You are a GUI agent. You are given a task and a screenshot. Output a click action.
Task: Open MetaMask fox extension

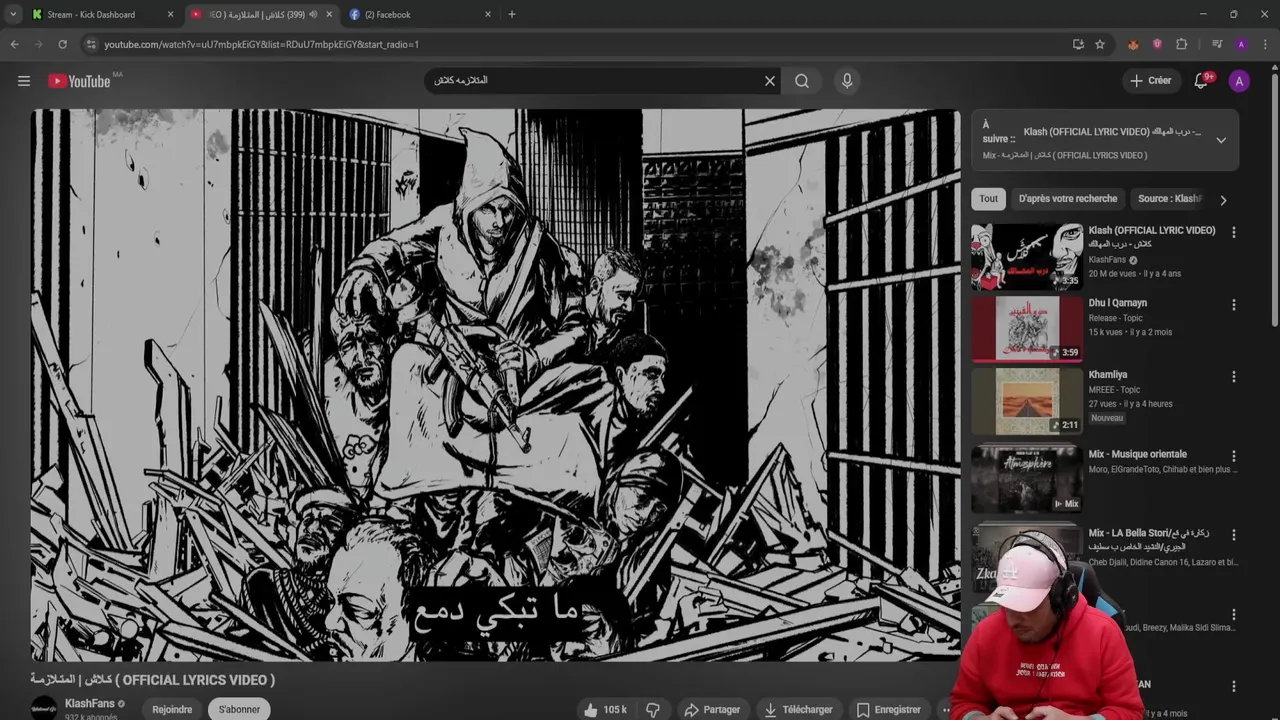click(1133, 44)
